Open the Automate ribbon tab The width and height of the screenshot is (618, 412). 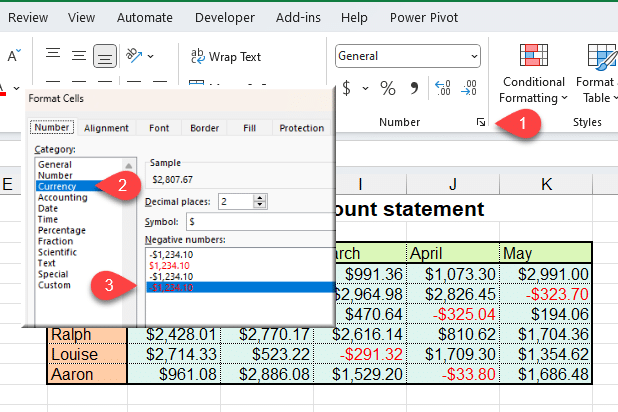(x=145, y=17)
